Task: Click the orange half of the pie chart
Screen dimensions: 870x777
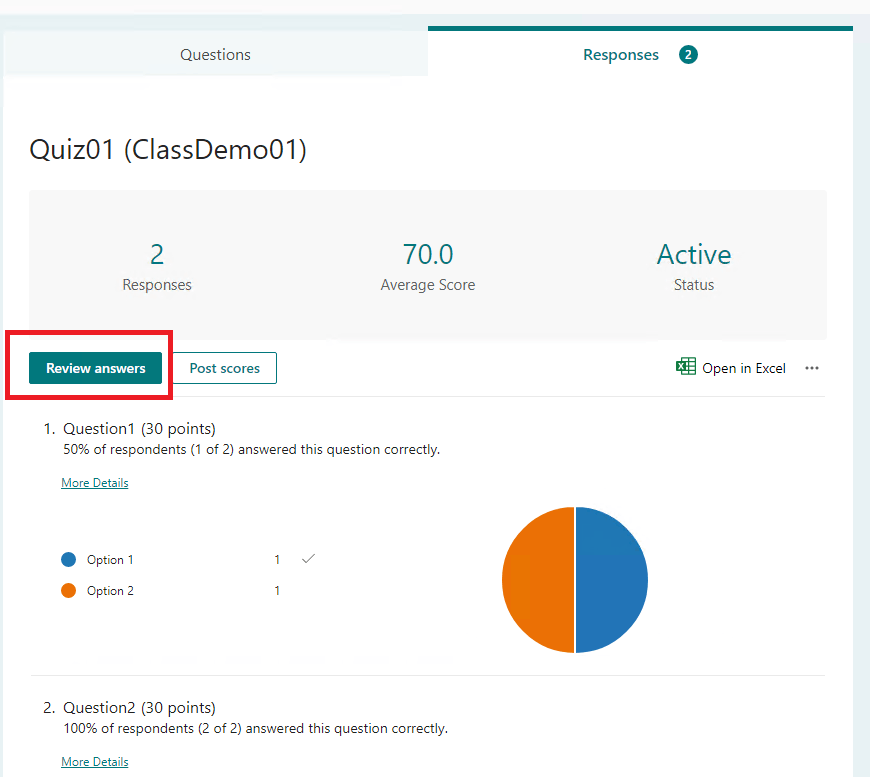Action: tap(538, 580)
